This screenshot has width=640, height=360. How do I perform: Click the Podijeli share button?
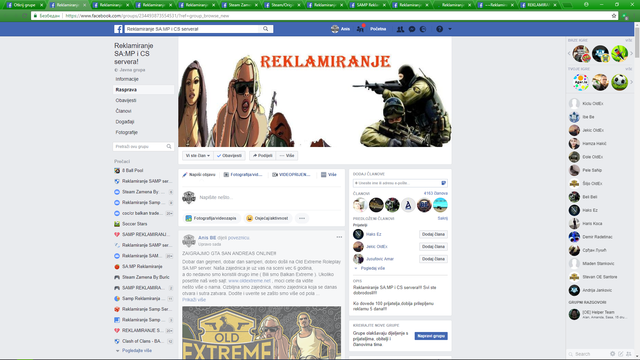(x=262, y=156)
